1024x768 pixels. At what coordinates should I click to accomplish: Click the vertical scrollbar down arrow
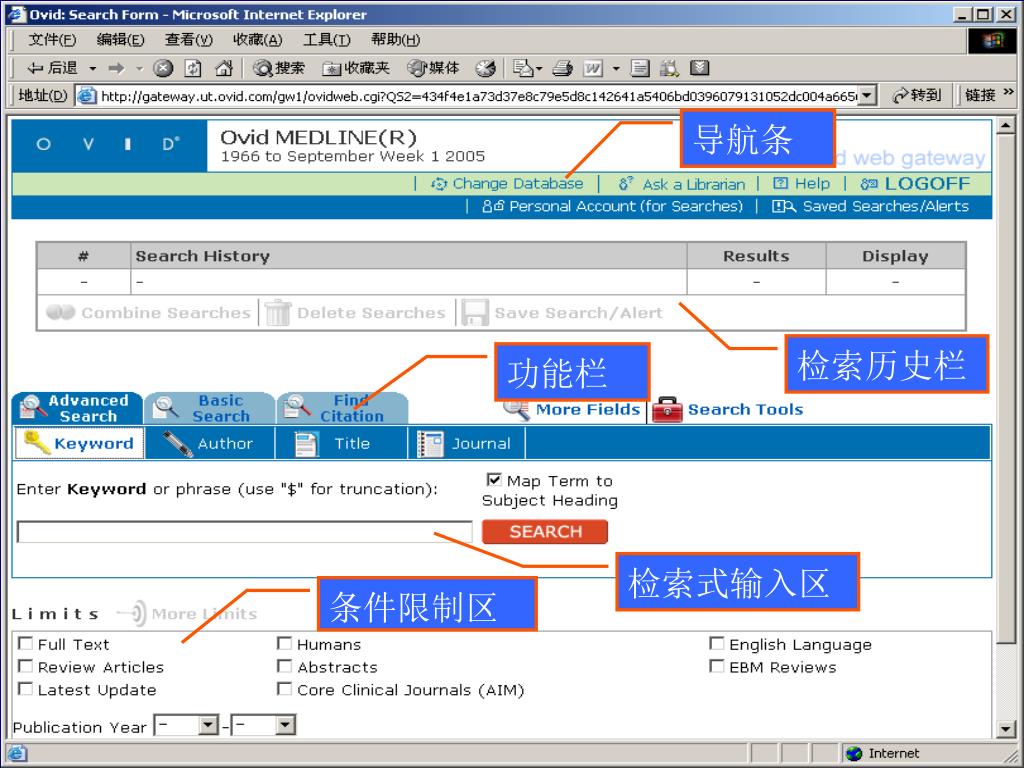point(1006,729)
